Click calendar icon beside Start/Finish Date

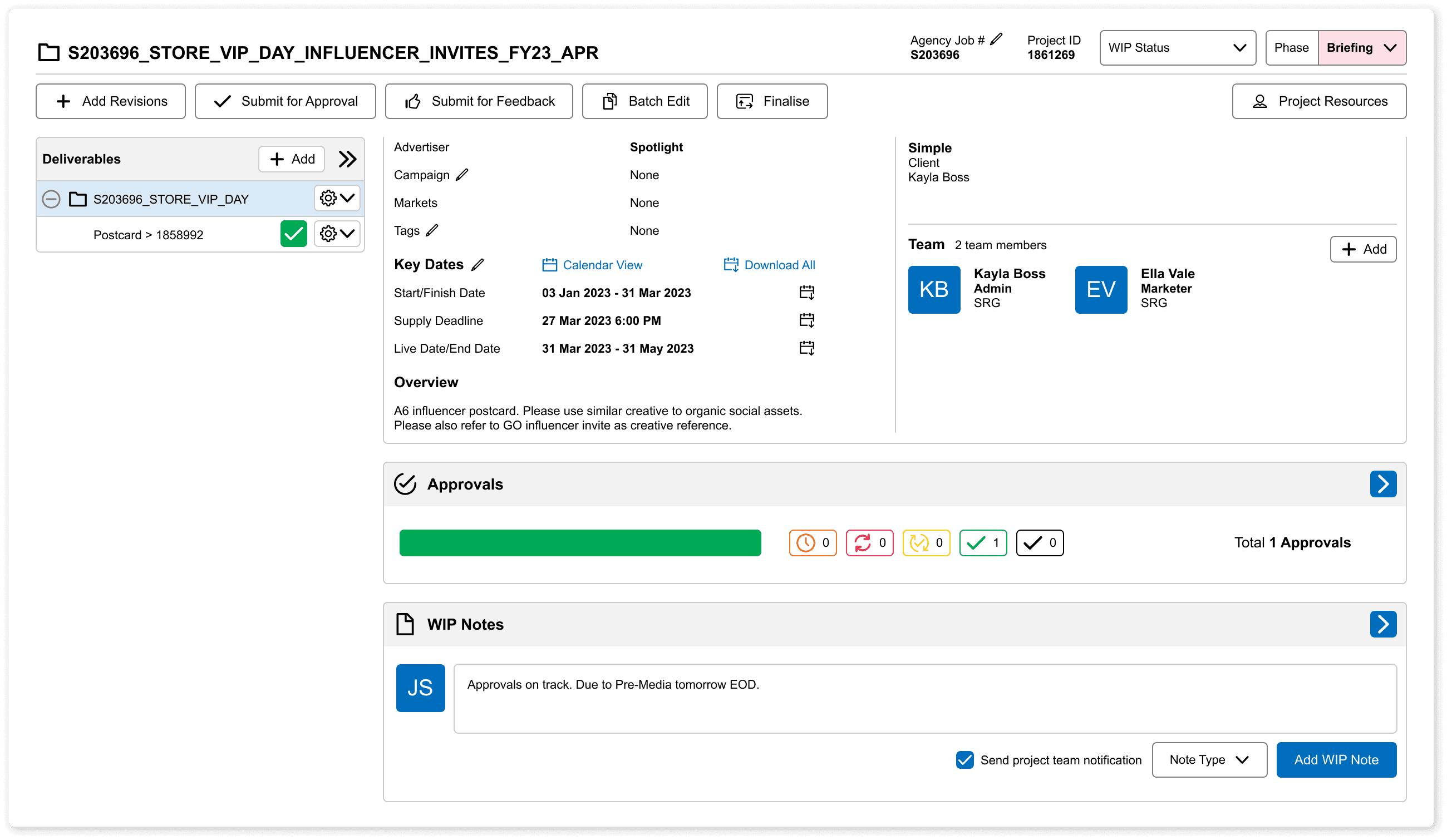click(807, 293)
